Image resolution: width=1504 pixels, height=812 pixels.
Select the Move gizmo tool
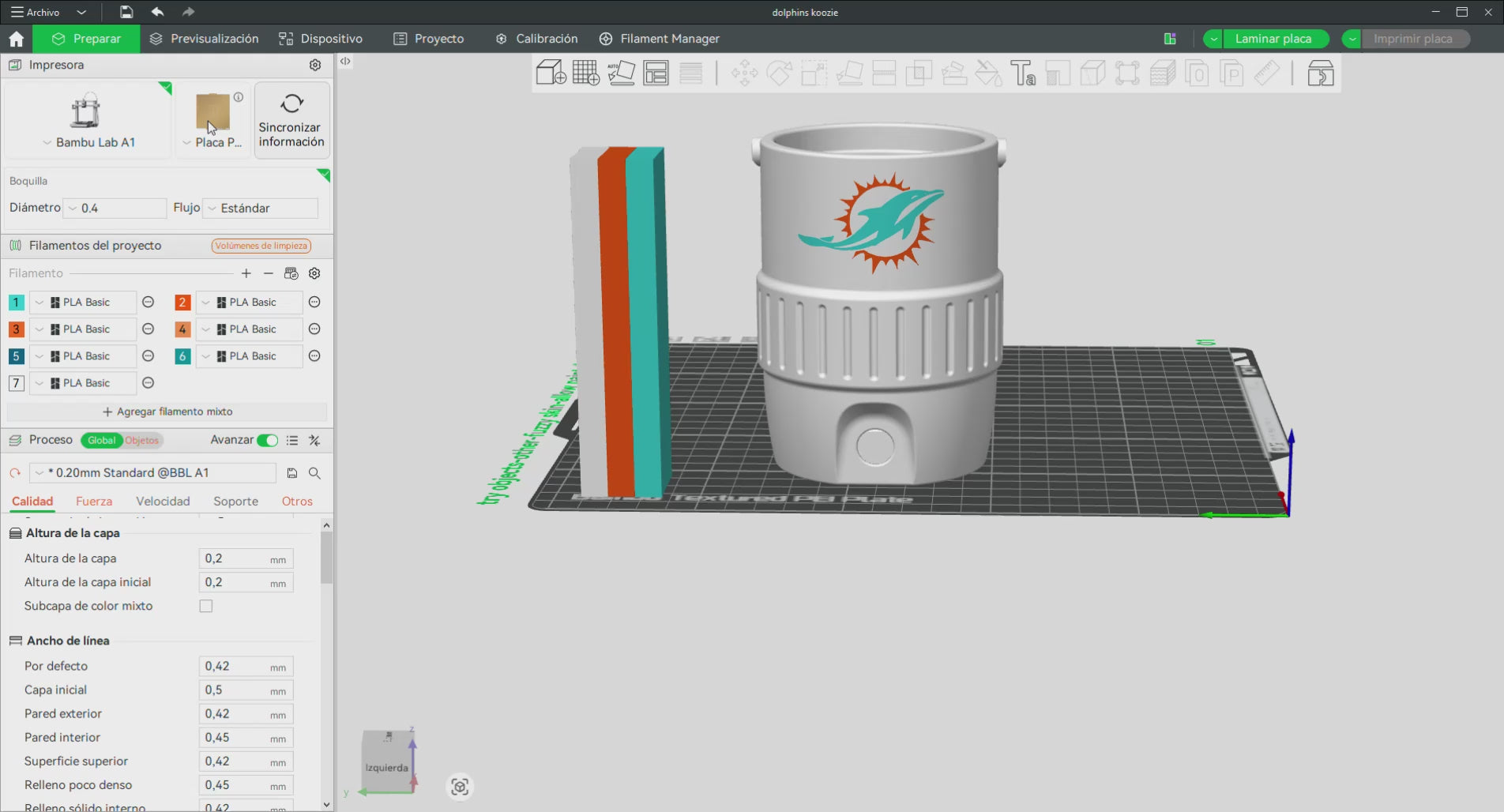(x=744, y=73)
